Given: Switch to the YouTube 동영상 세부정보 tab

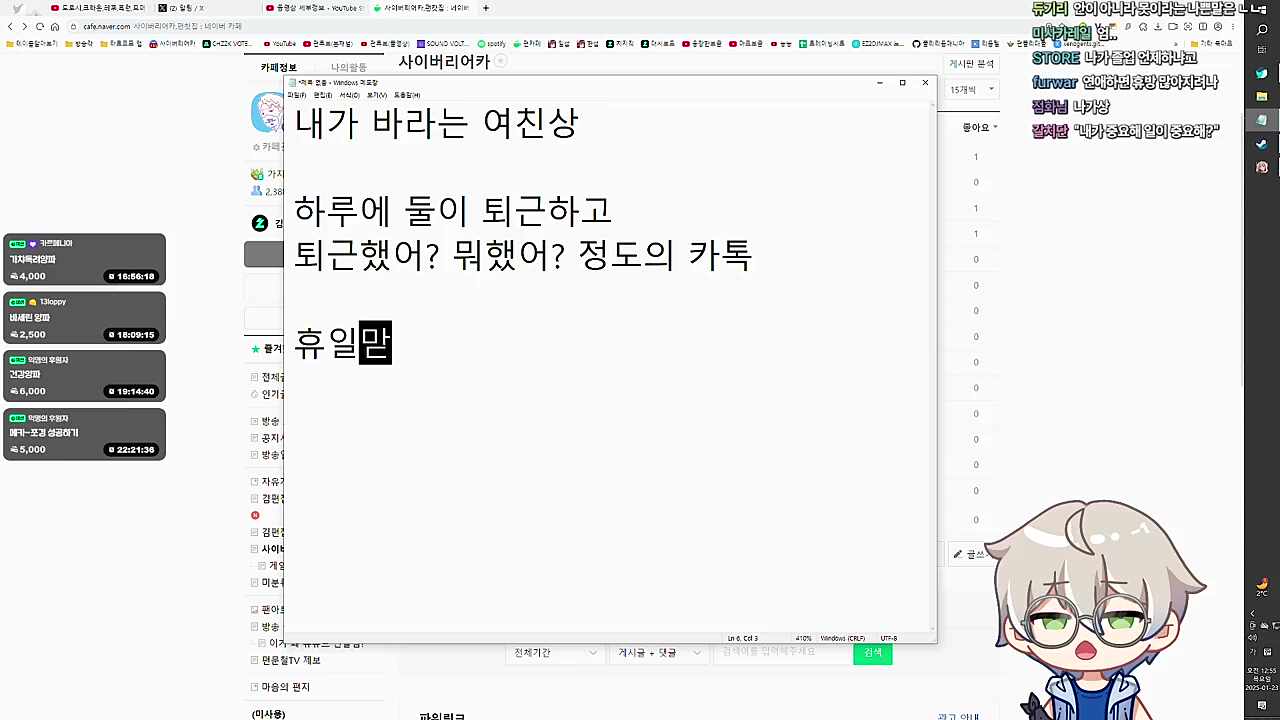Looking at the screenshot, I should 315,8.
